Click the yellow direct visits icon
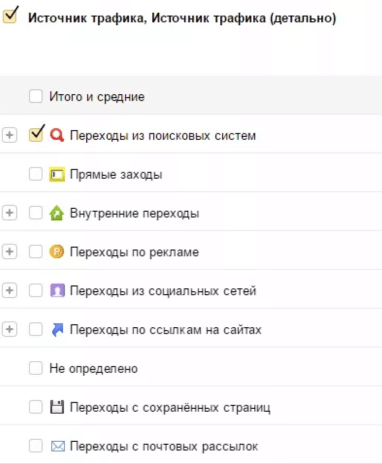 [57, 174]
